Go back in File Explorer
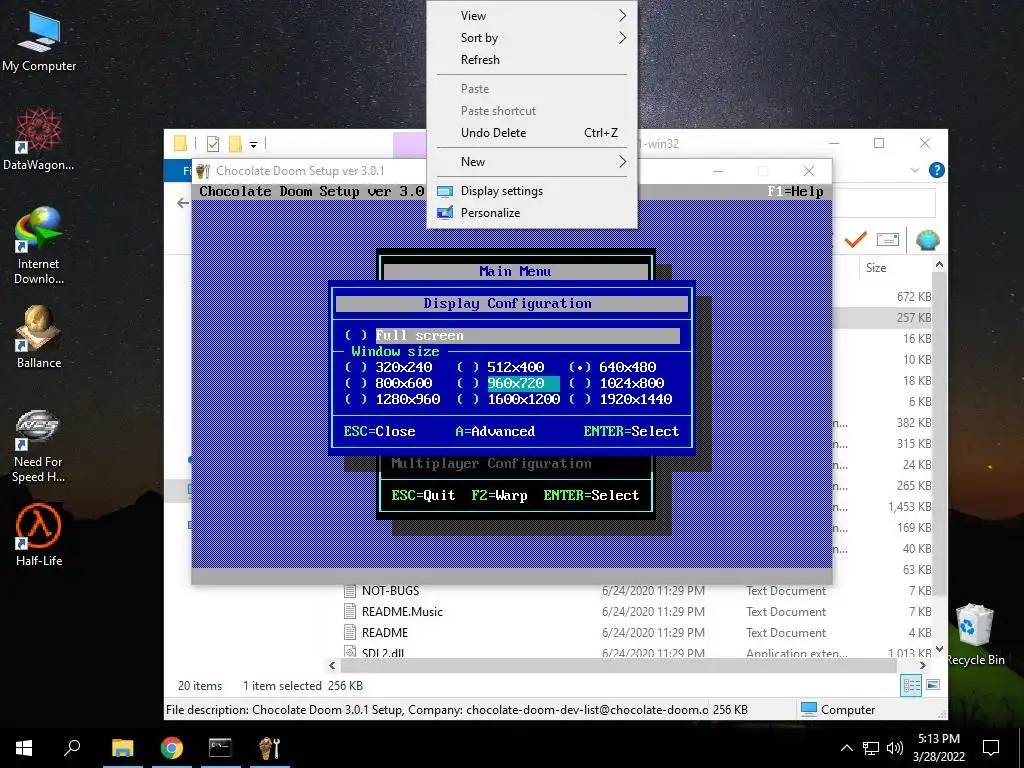The image size is (1024, 768). pyautogui.click(x=183, y=203)
